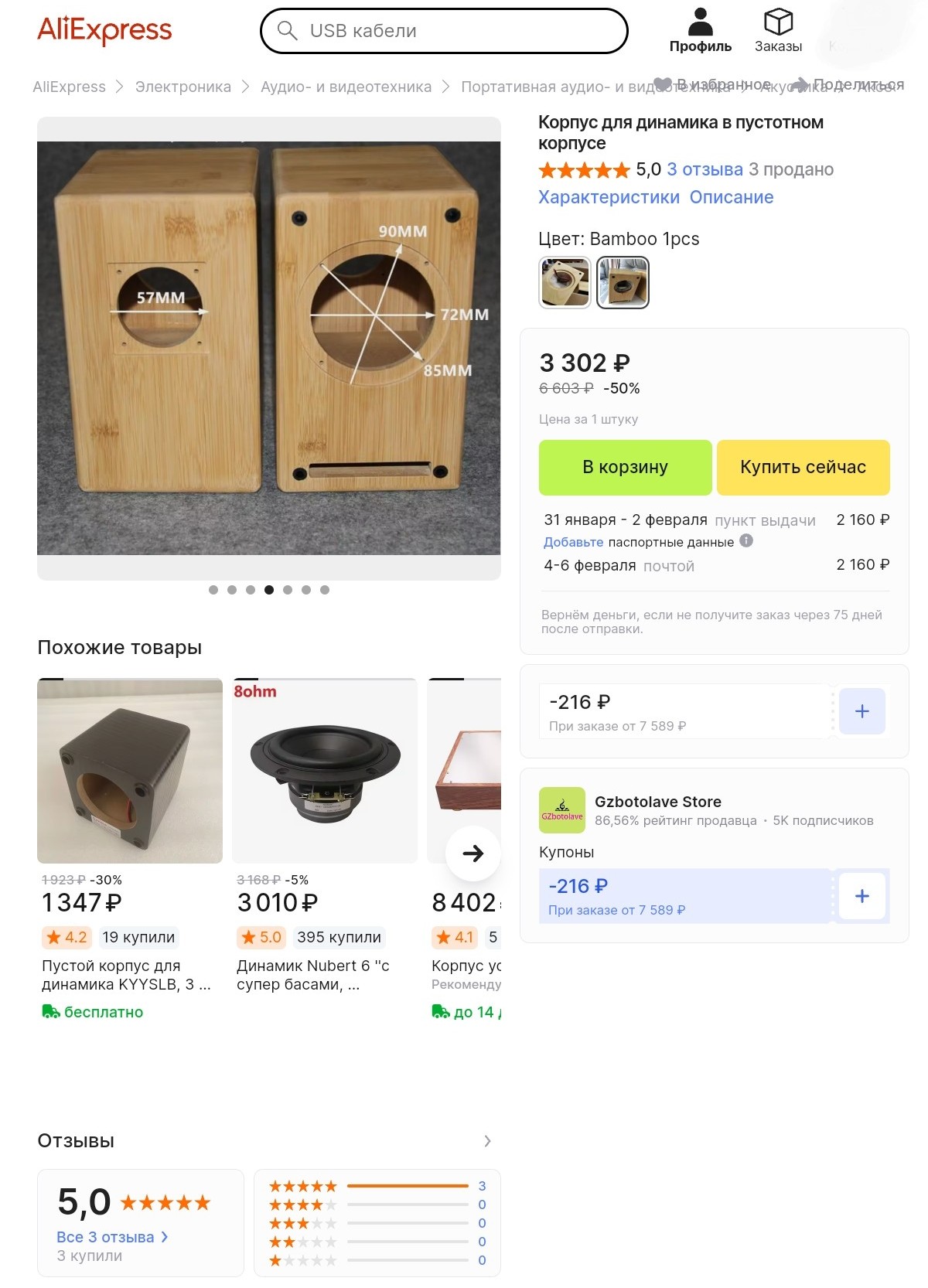This screenshot has height=1288, width=928.
Task: Open the Profile icon
Action: 700,22
